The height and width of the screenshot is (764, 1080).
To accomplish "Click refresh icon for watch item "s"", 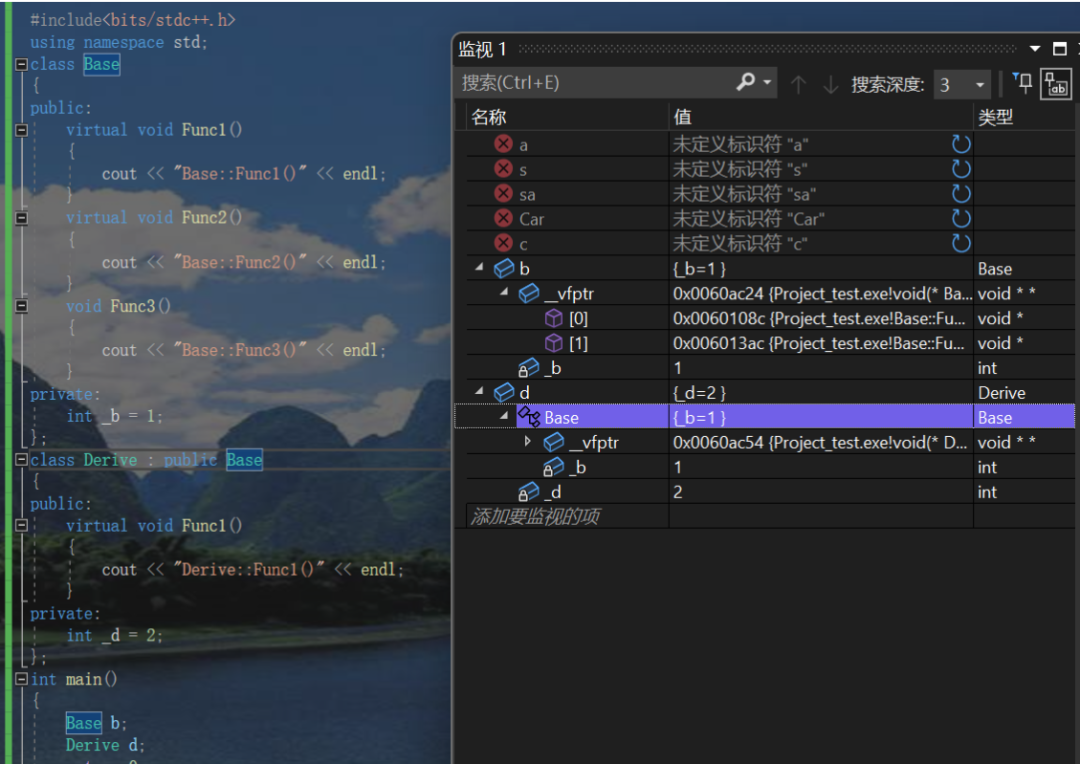I will (960, 169).
